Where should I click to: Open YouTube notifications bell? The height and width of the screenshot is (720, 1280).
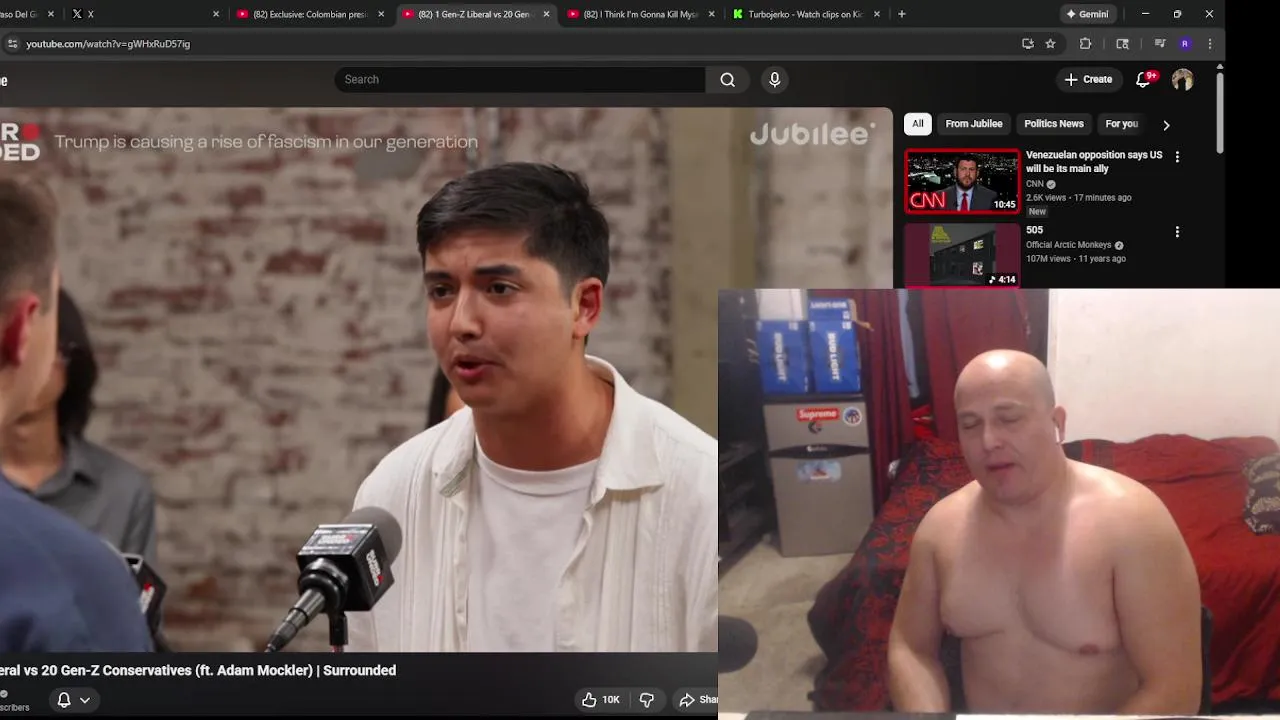pyautogui.click(x=1144, y=79)
